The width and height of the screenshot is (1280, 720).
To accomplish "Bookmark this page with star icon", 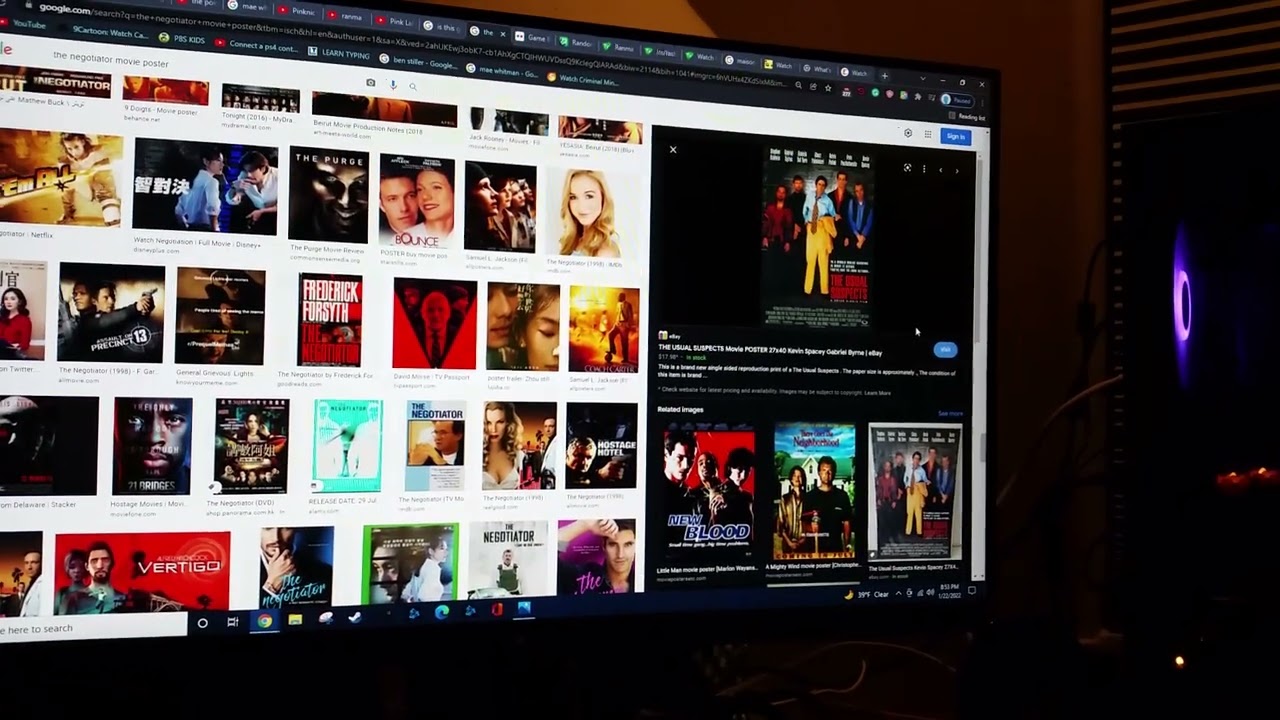I will [x=828, y=88].
